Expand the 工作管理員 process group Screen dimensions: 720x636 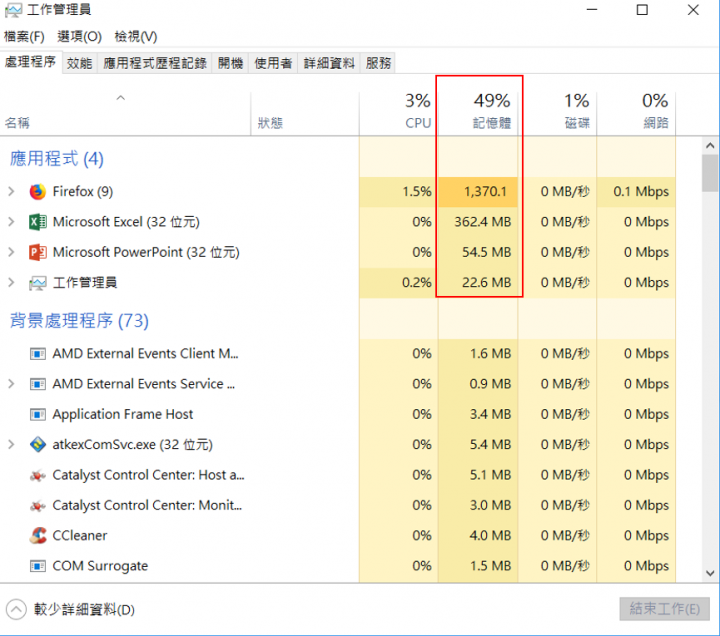click(11, 282)
